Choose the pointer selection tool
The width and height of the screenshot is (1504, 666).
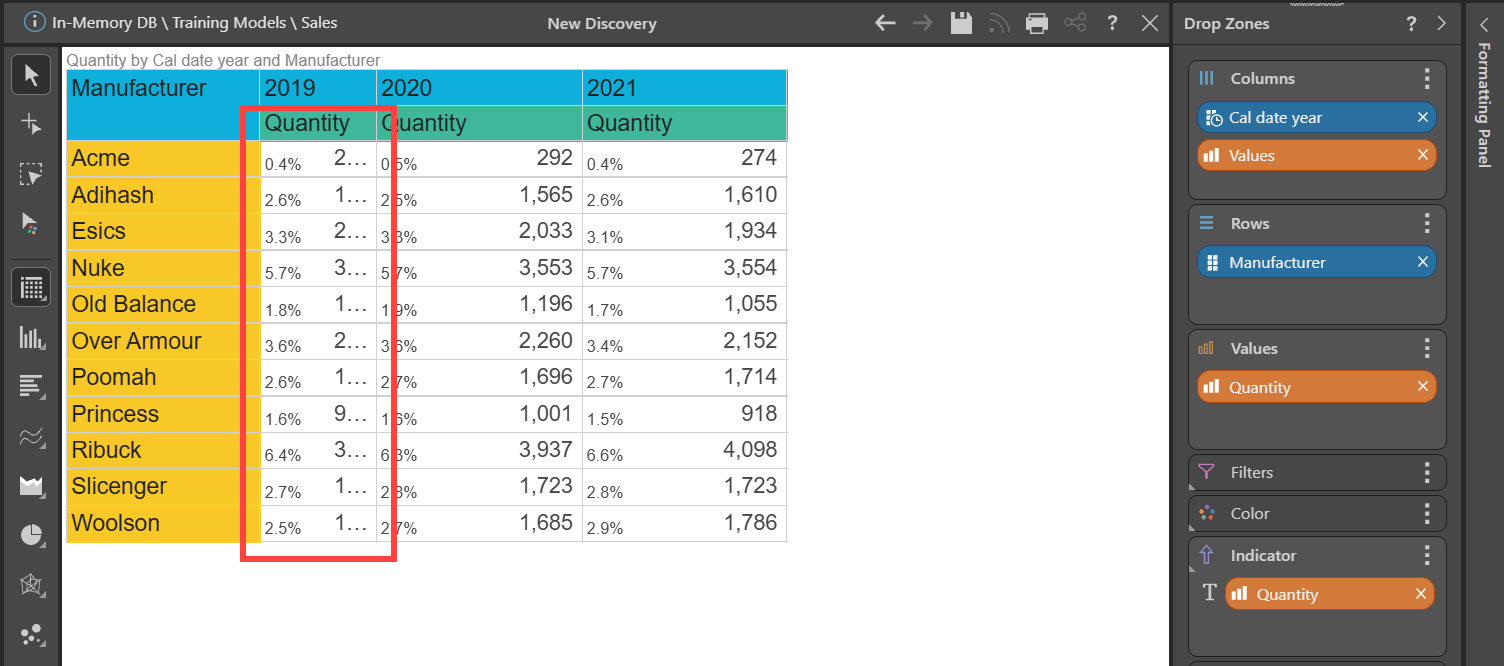point(31,75)
